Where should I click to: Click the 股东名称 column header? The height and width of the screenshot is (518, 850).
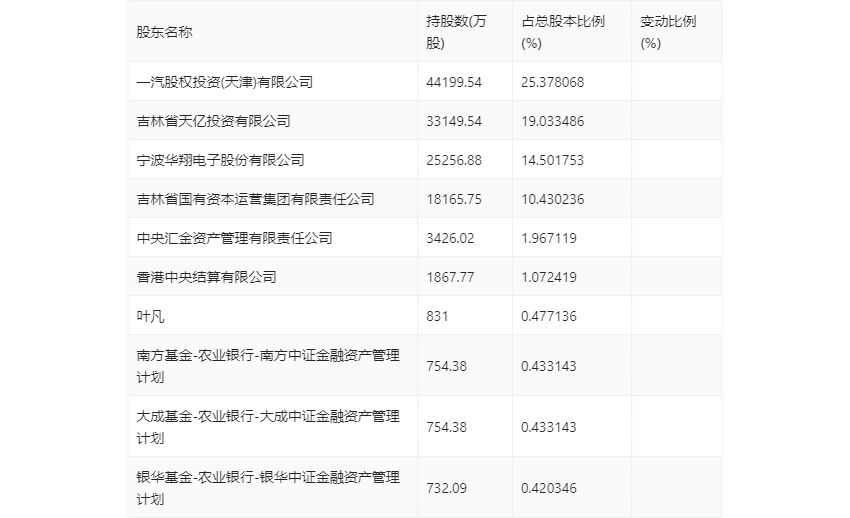coord(164,32)
